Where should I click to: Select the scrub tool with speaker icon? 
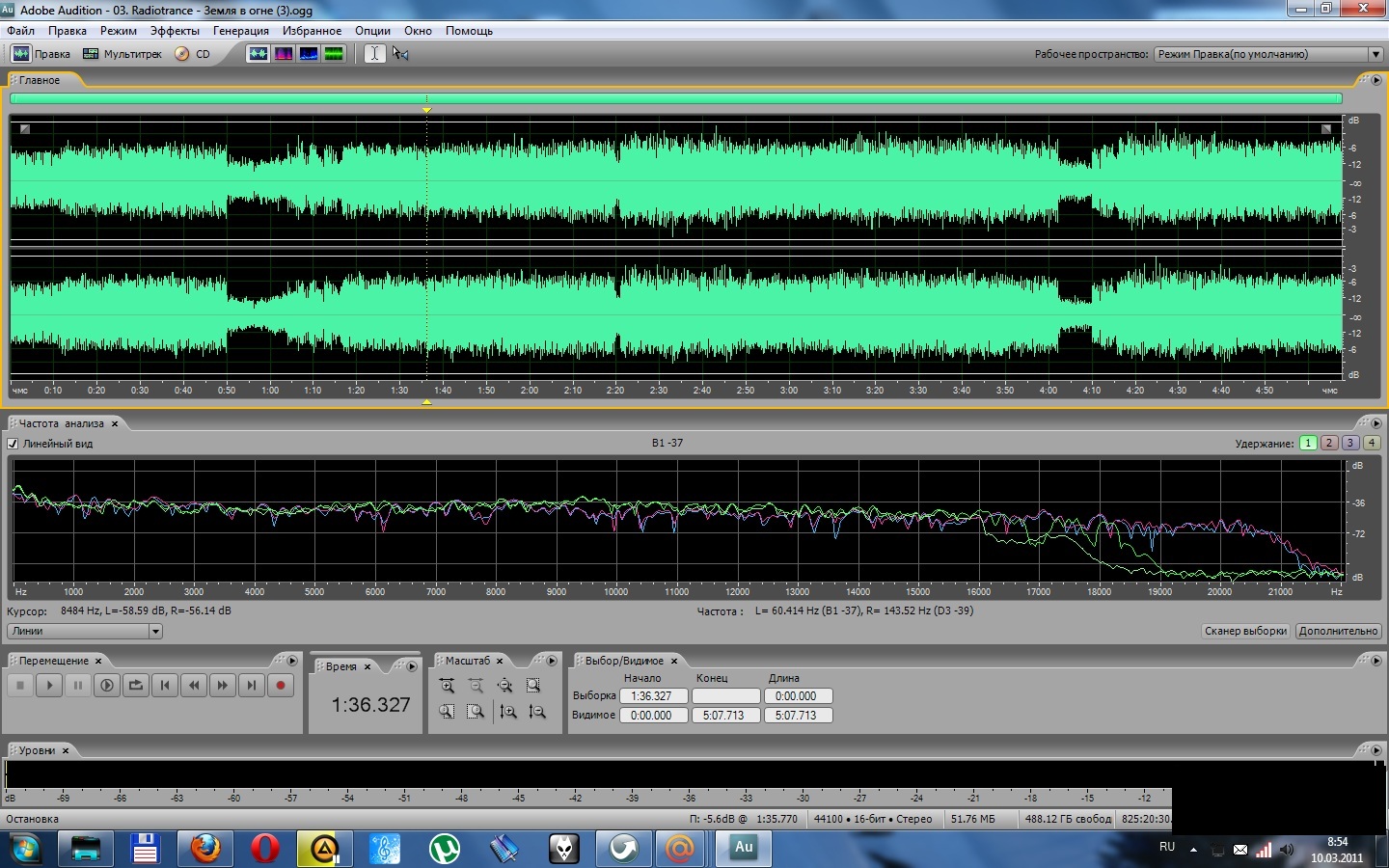tap(400, 54)
